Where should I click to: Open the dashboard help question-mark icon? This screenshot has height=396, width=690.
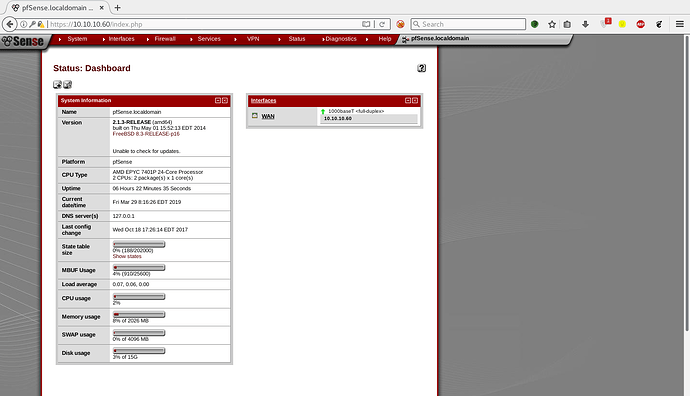(422, 68)
